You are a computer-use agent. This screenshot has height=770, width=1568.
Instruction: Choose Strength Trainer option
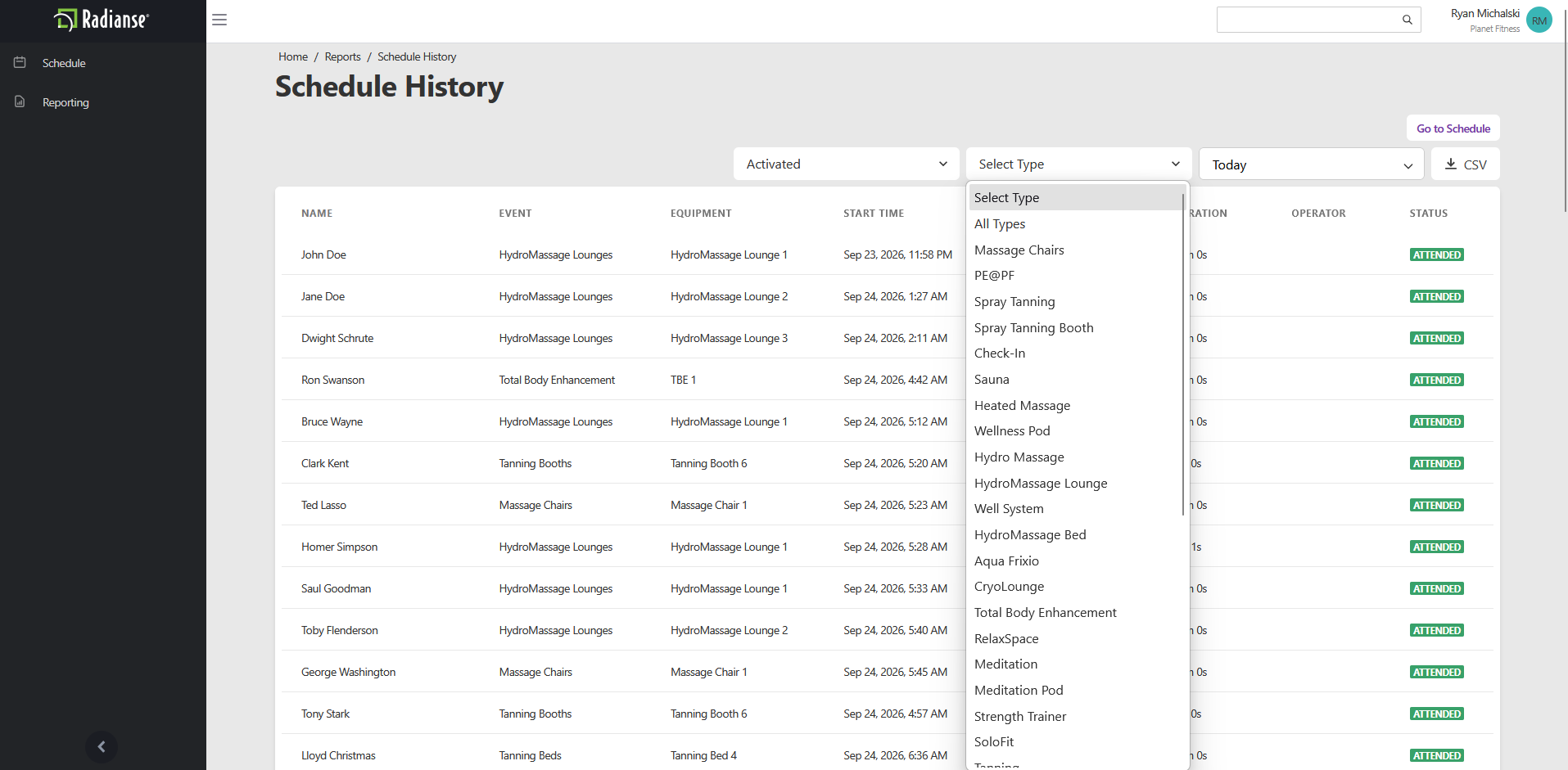point(1076,716)
